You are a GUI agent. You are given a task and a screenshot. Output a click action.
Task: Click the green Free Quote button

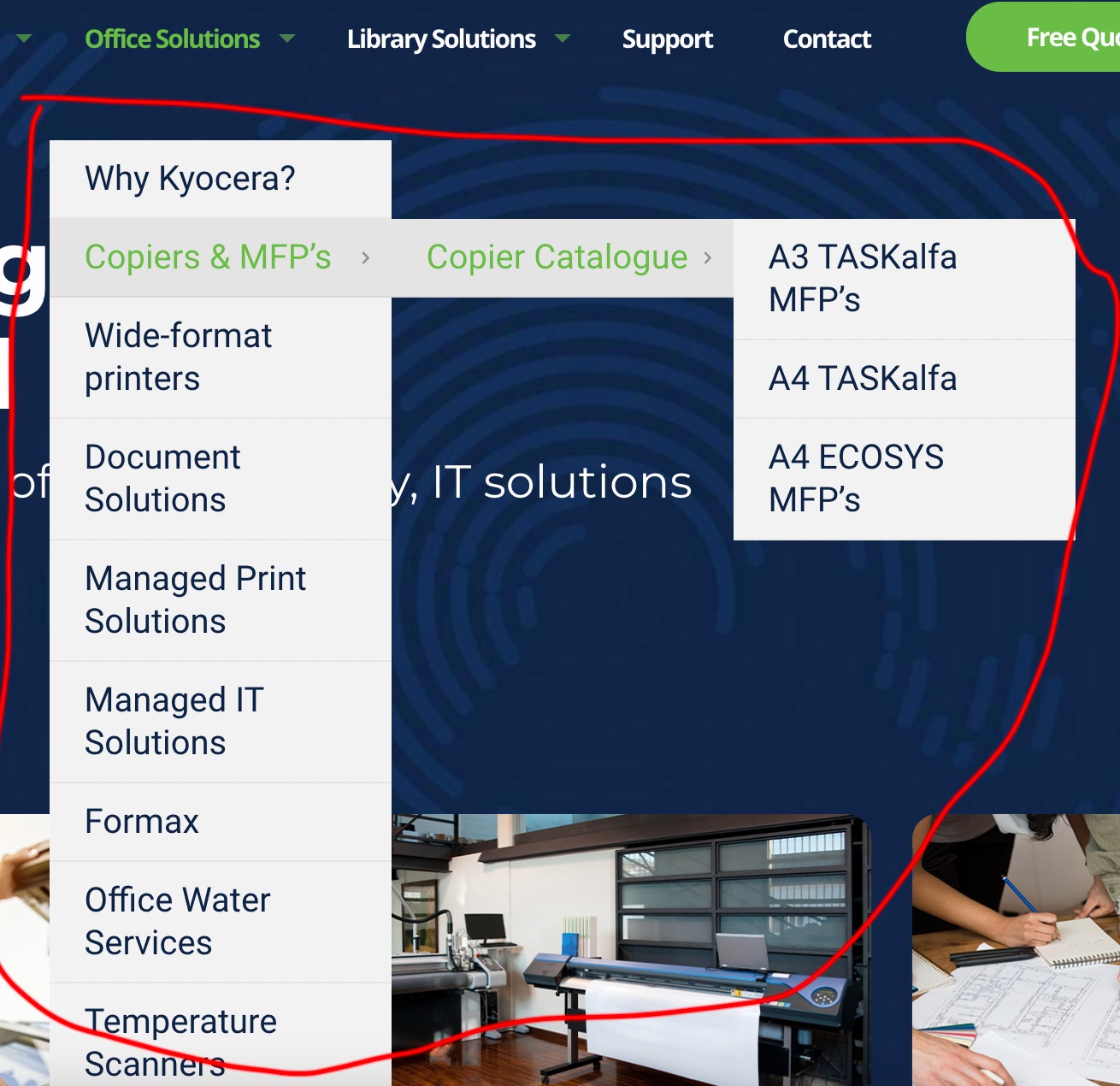[x=1043, y=37]
